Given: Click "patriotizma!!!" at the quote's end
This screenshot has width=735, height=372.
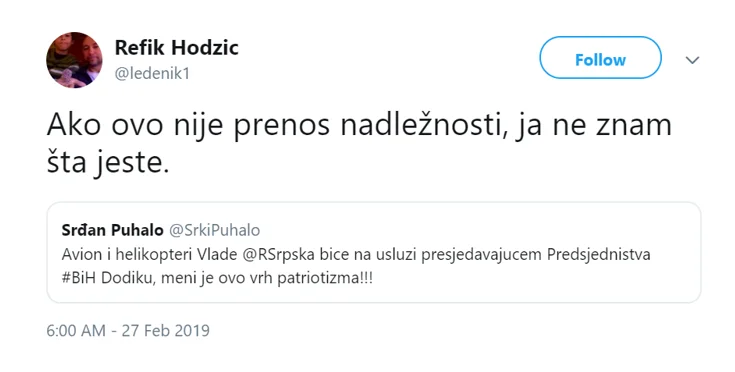Looking at the screenshot, I should click(x=325, y=278).
